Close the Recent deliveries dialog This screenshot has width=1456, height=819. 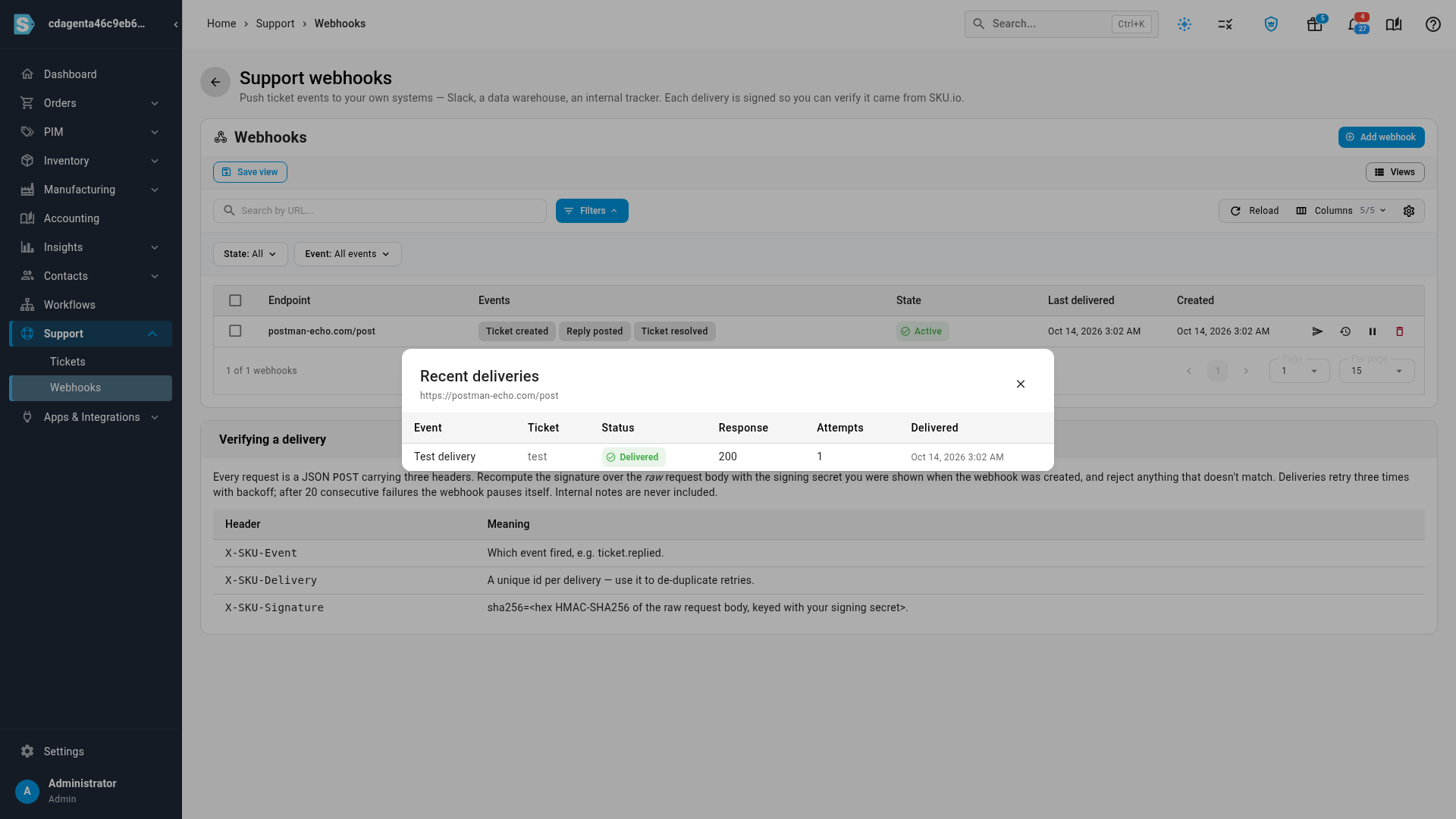1021,384
